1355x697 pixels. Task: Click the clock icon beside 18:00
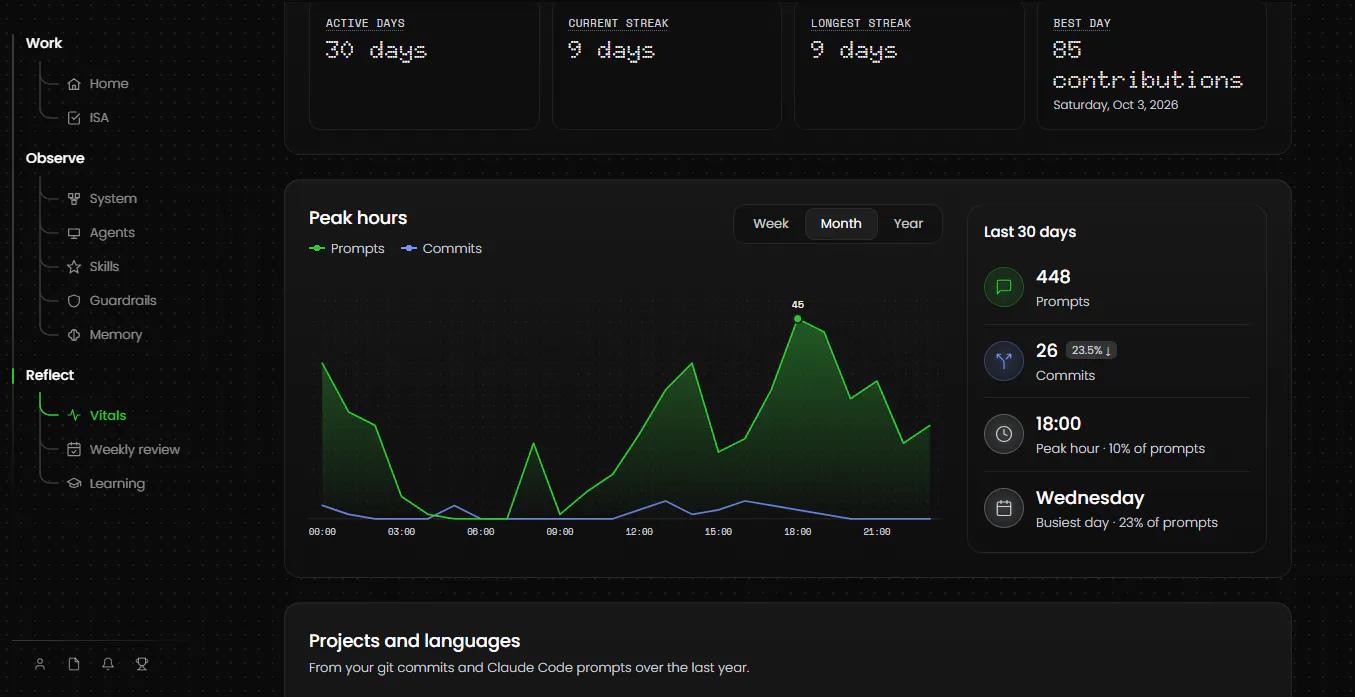click(x=1004, y=434)
